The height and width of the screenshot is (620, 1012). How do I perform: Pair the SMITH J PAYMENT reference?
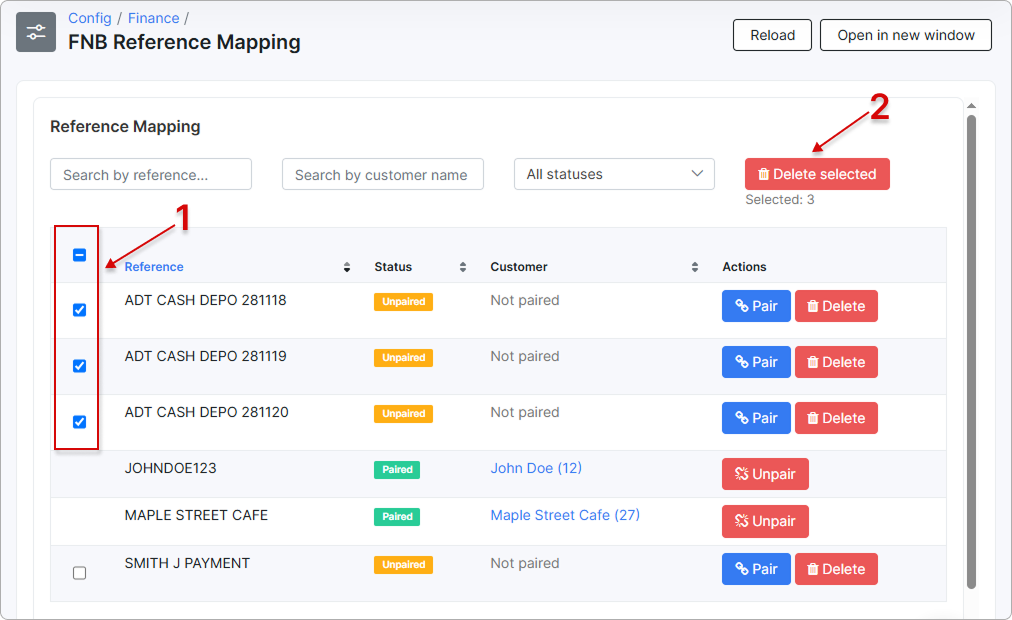click(756, 569)
